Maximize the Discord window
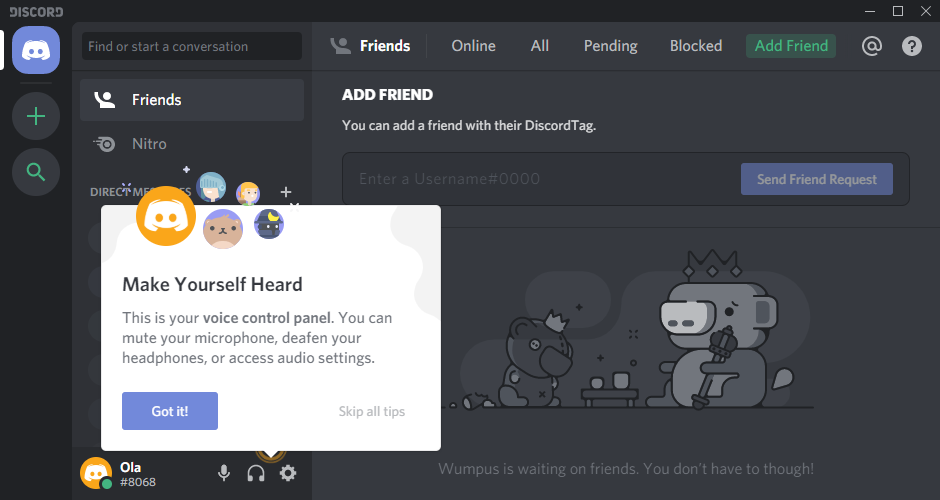This screenshot has height=500, width=940. [897, 11]
